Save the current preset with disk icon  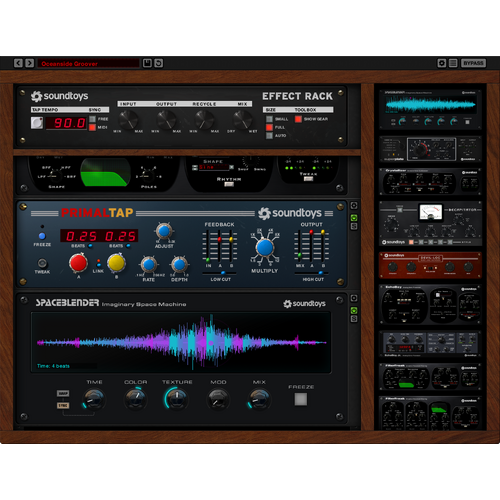[x=147, y=63]
